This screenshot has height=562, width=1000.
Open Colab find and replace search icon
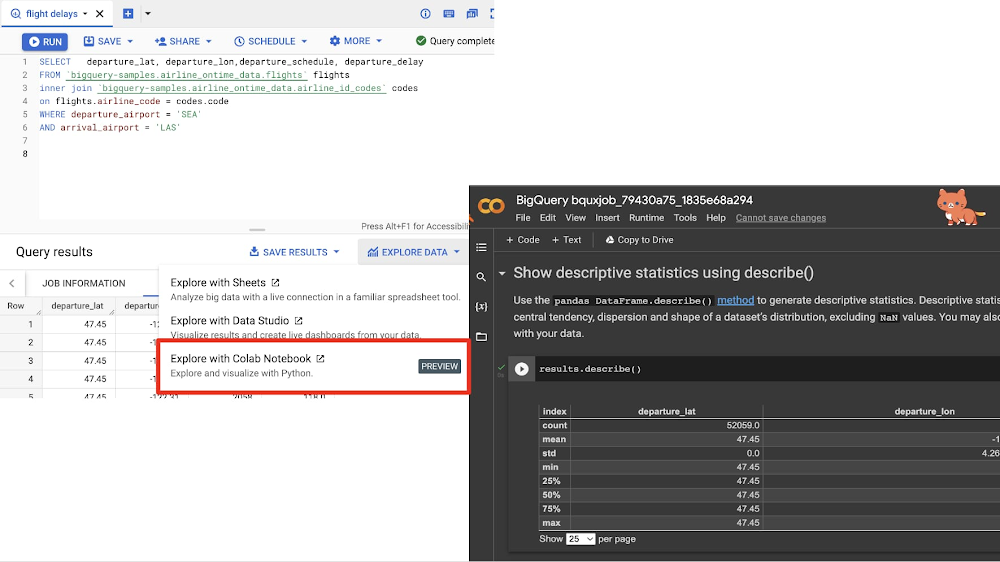482,277
